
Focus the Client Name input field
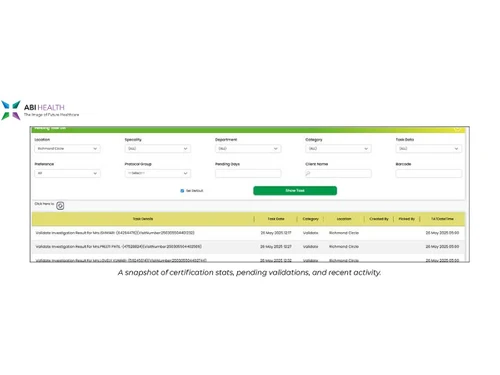tap(338, 173)
